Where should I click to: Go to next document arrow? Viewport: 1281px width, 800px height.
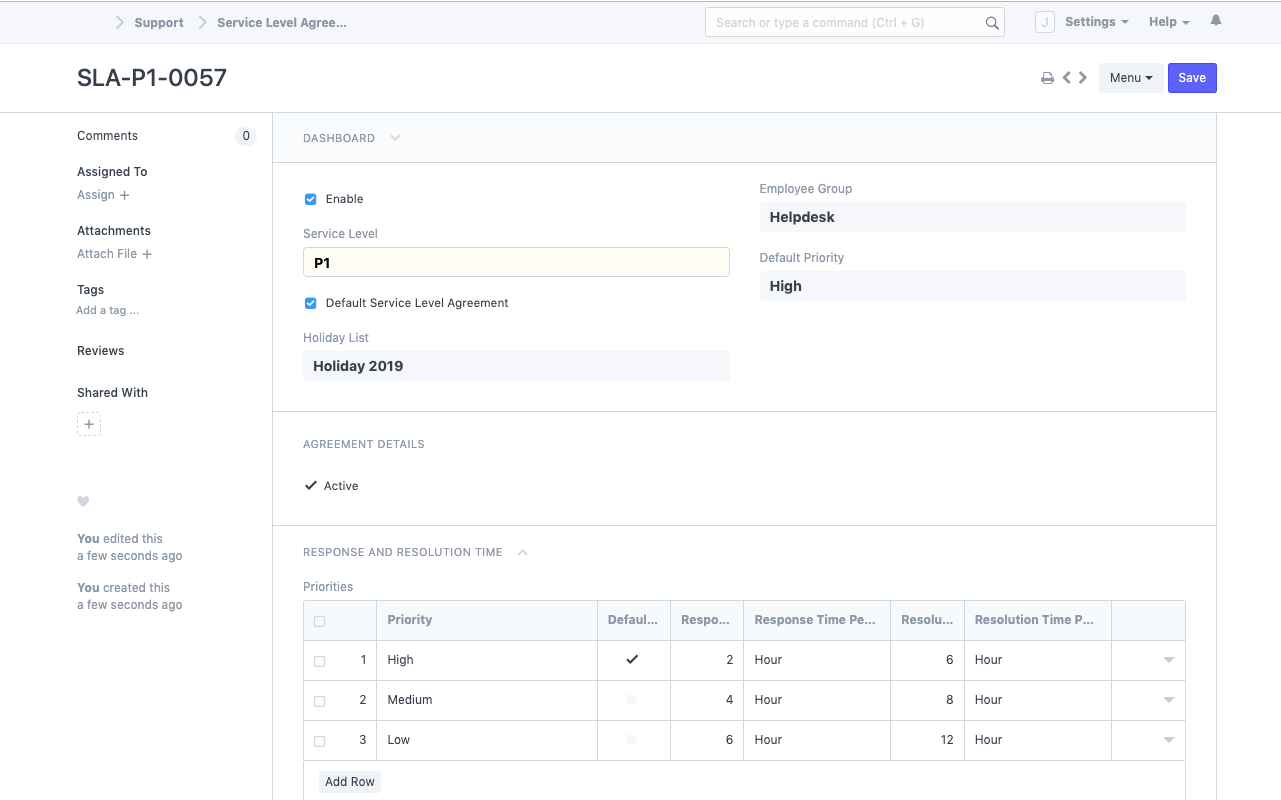click(x=1083, y=78)
